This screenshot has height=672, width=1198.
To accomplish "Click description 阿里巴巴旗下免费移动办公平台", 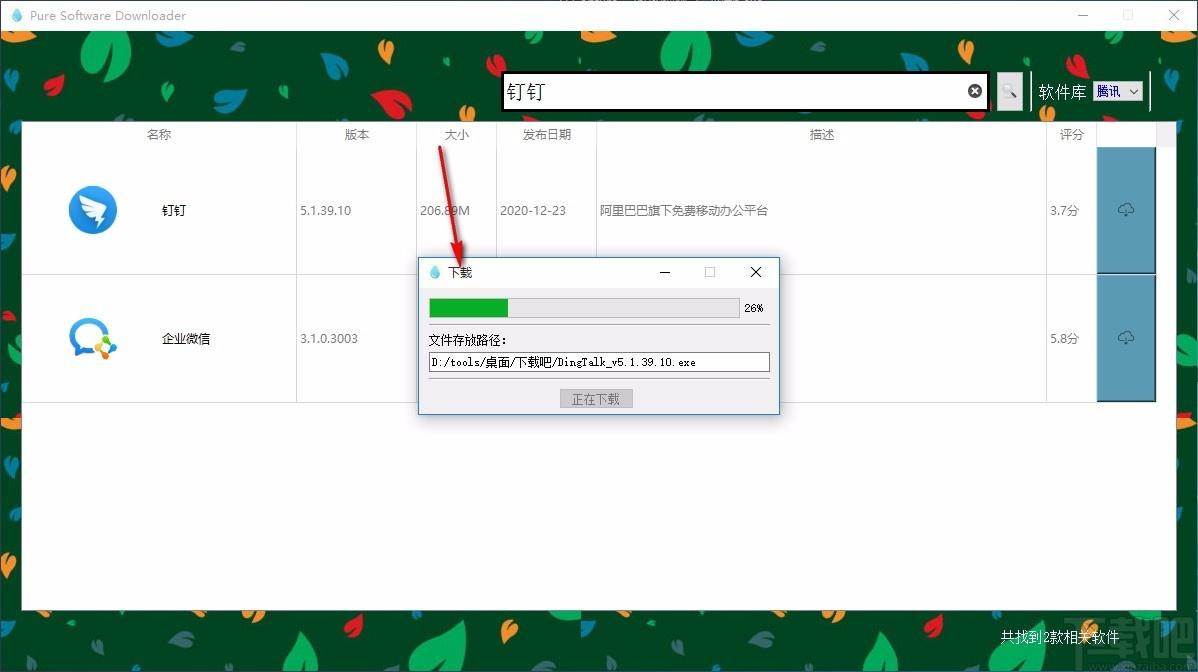I will click(684, 210).
